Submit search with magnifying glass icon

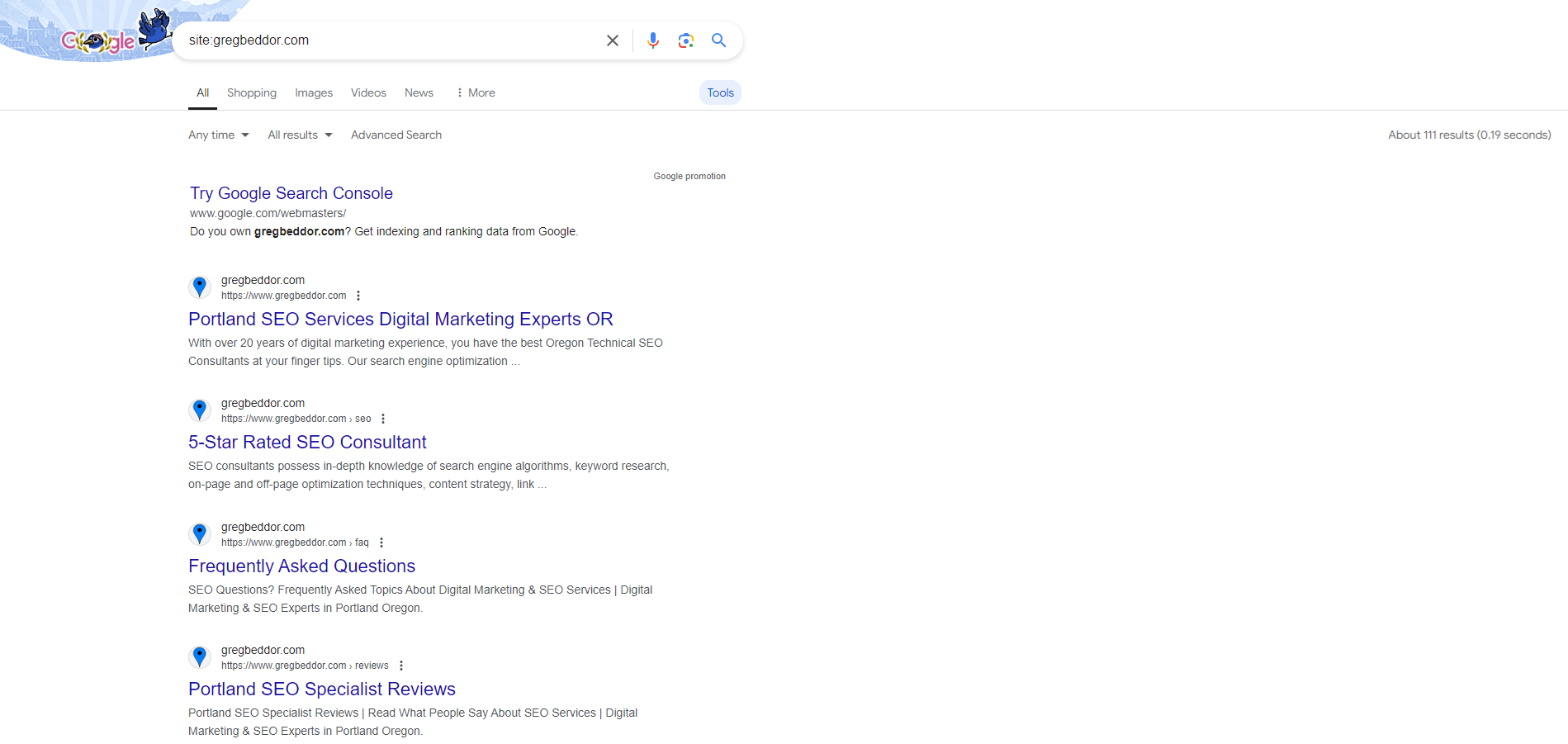coord(719,40)
